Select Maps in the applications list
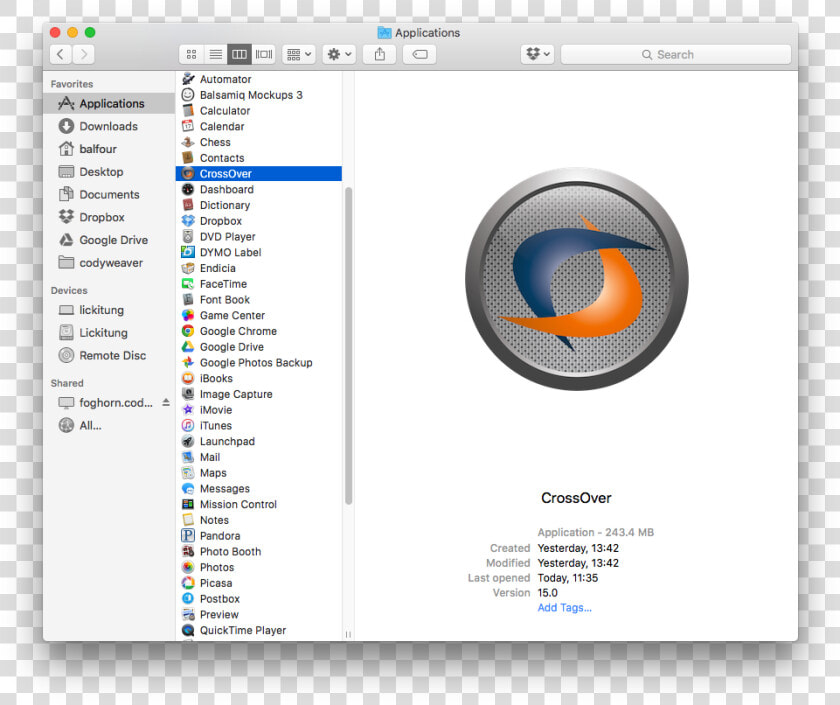The width and height of the screenshot is (840, 705). (x=259, y=473)
